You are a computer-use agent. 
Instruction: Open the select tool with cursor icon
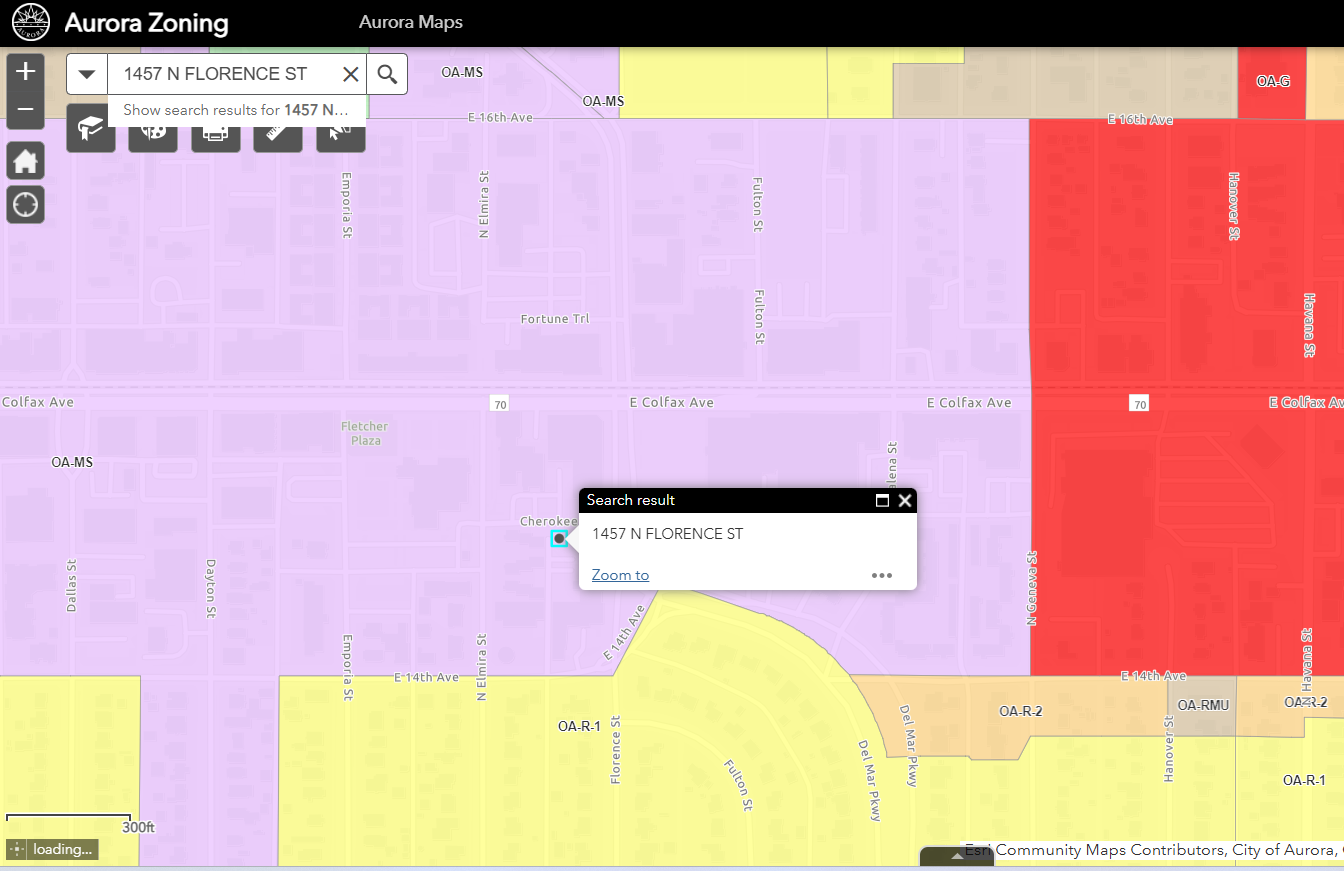pos(341,133)
